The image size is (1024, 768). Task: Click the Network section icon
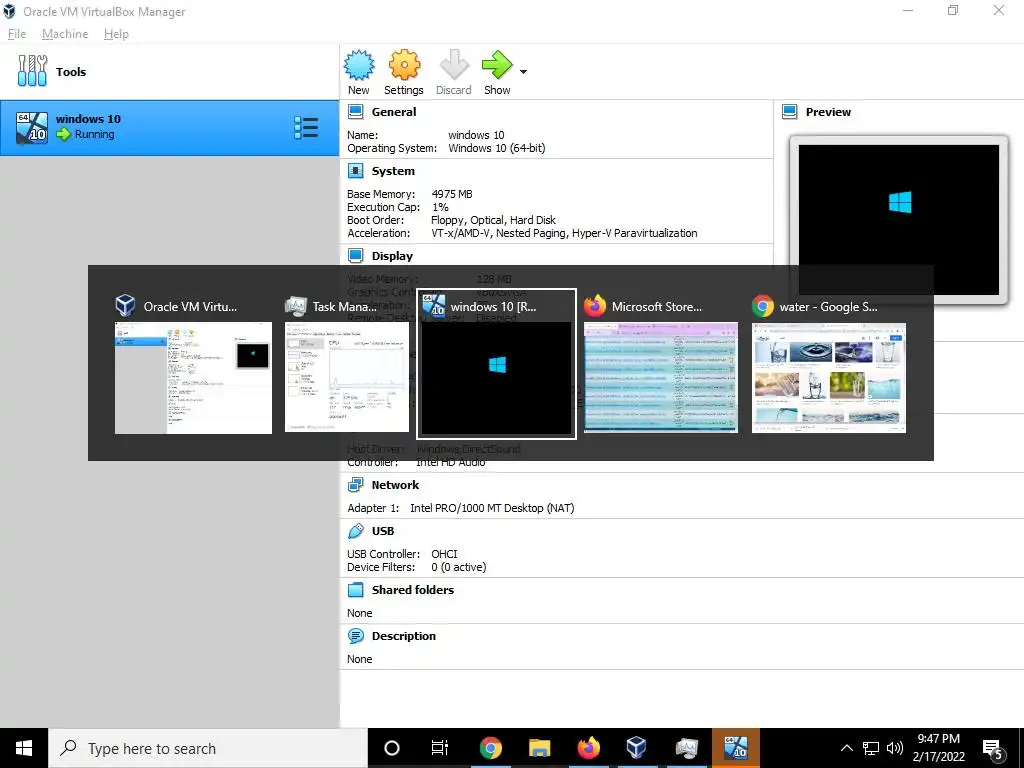pos(356,485)
